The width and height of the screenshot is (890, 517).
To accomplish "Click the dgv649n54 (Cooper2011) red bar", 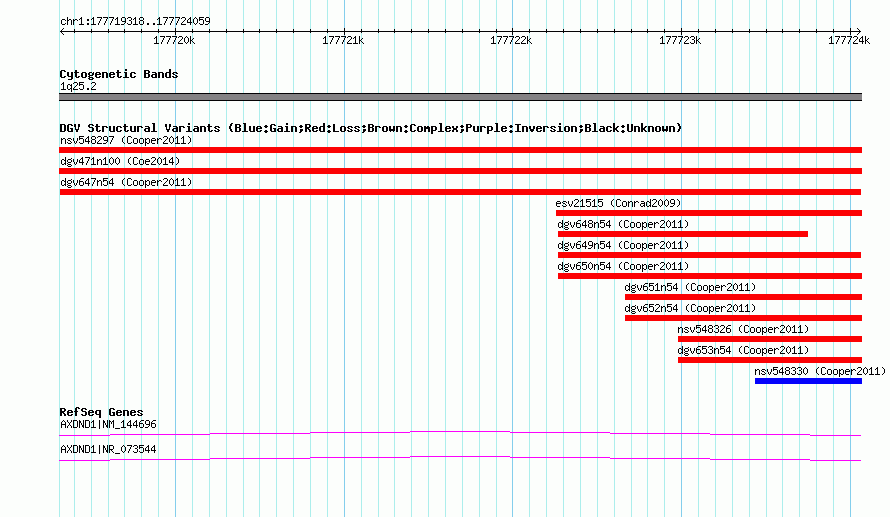I will coord(710,255).
